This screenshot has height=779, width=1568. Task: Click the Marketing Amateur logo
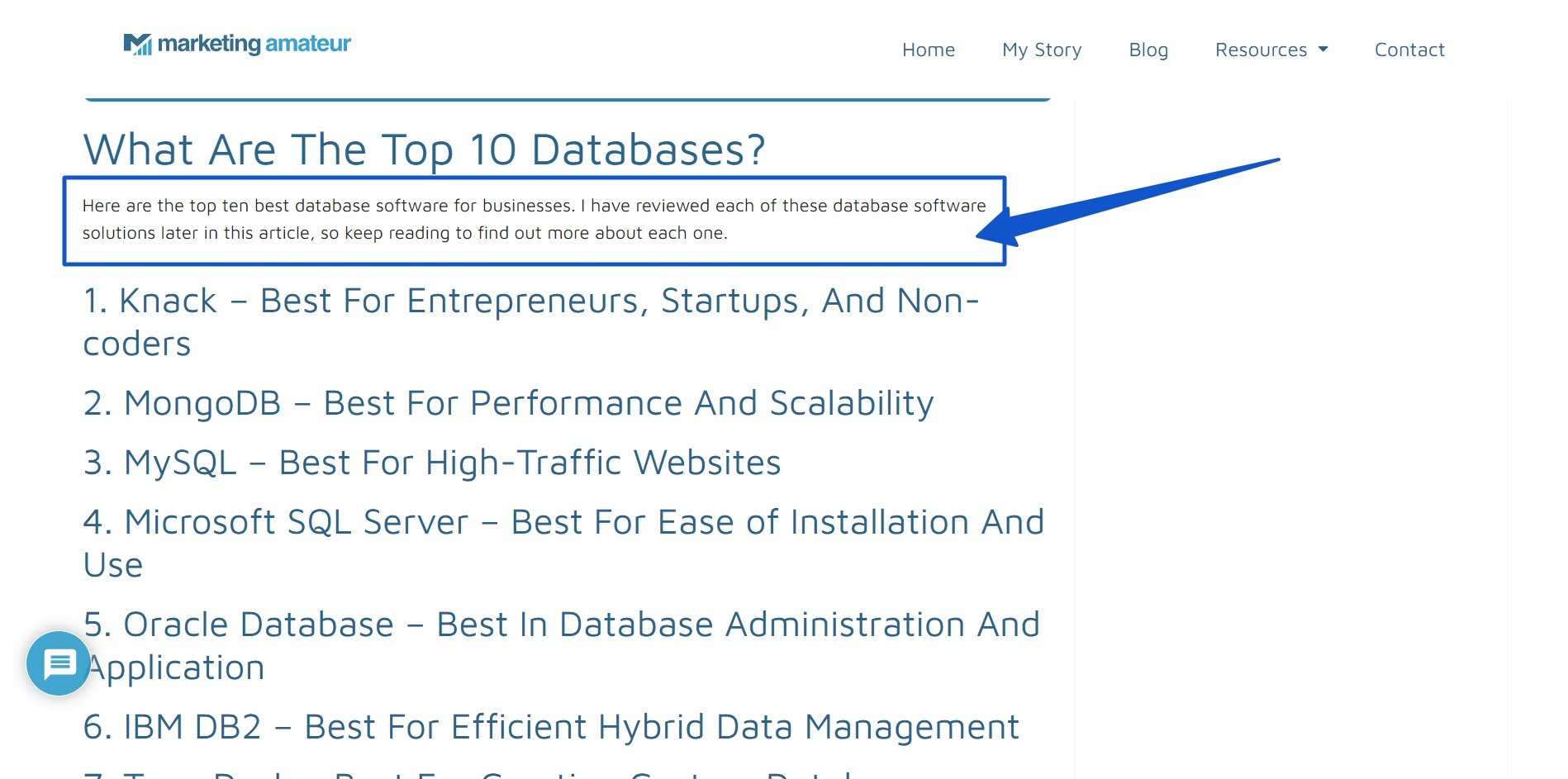coord(237,44)
